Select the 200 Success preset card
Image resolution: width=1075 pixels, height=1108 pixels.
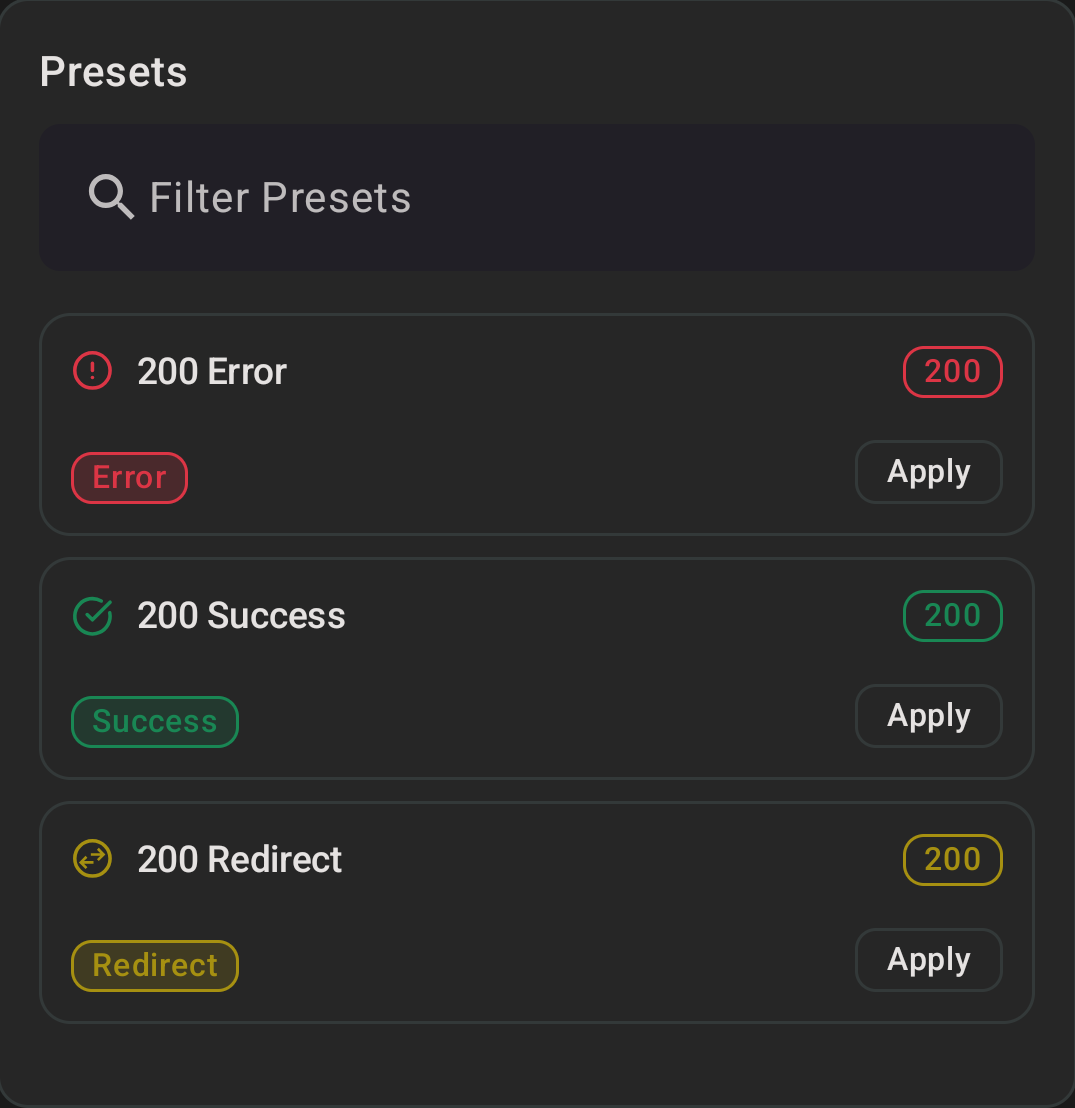(x=537, y=668)
